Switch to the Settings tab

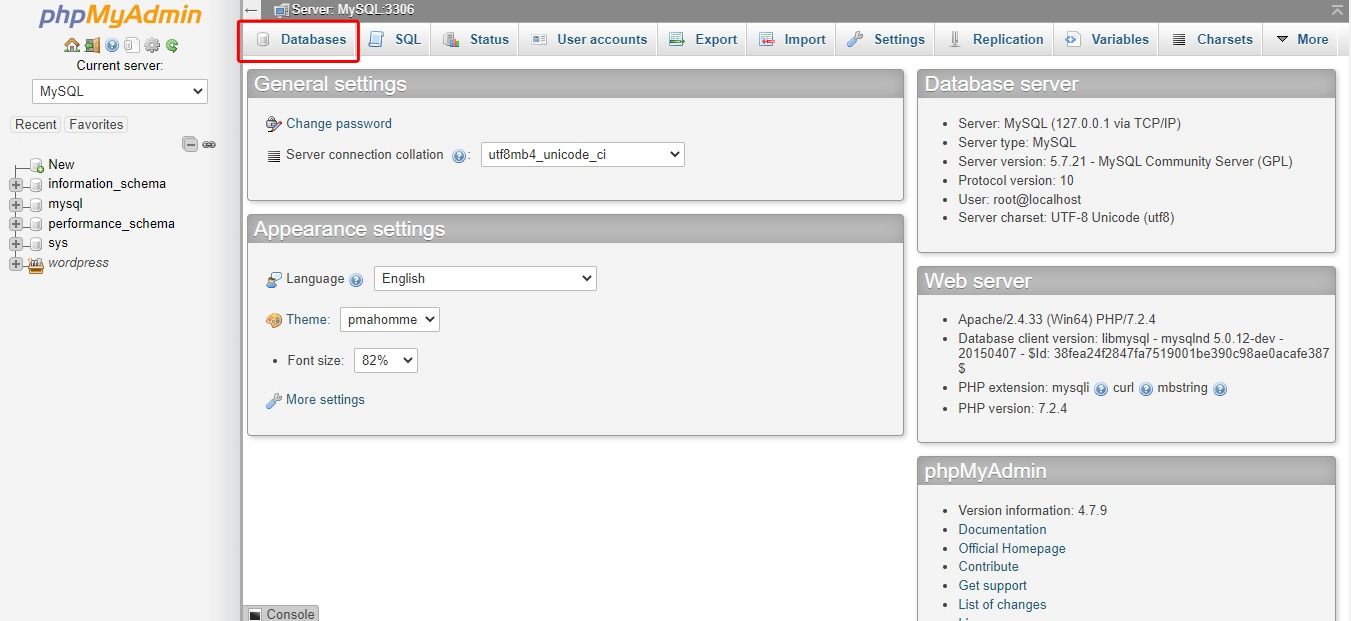click(886, 39)
